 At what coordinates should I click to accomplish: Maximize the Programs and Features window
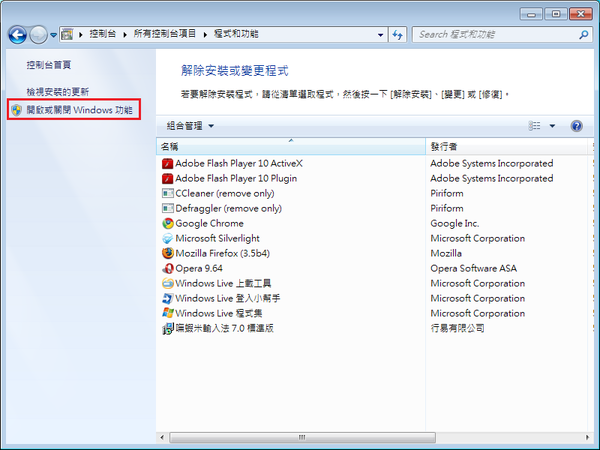coord(556,14)
